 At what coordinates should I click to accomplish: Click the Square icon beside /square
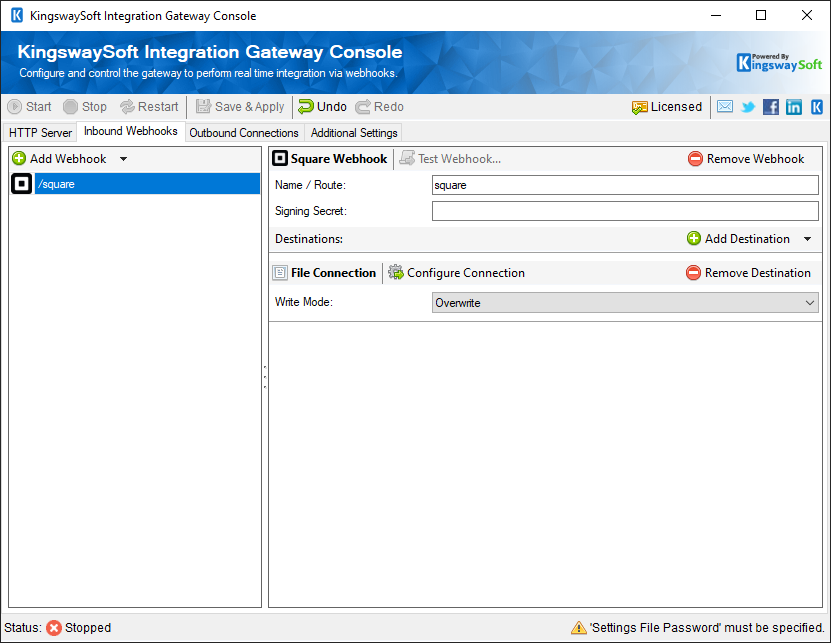(x=22, y=184)
